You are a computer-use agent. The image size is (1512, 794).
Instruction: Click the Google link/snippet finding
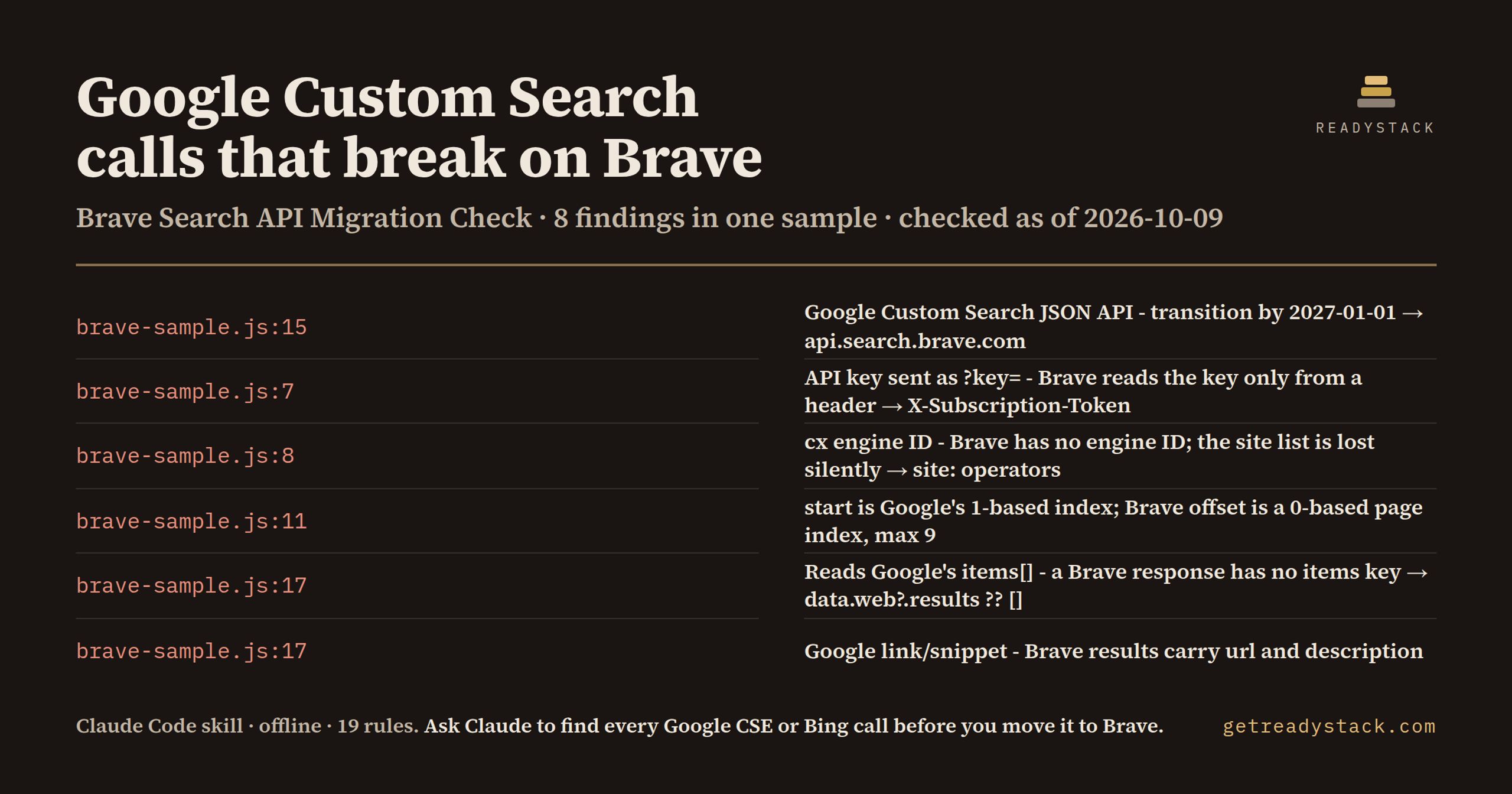1113,651
